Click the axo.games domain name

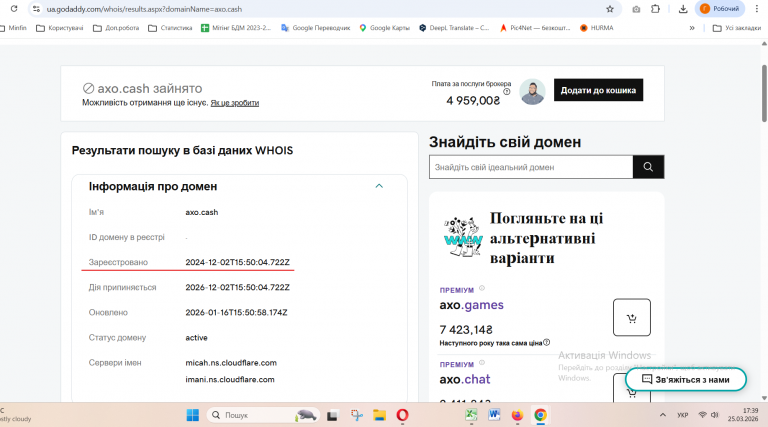point(472,305)
